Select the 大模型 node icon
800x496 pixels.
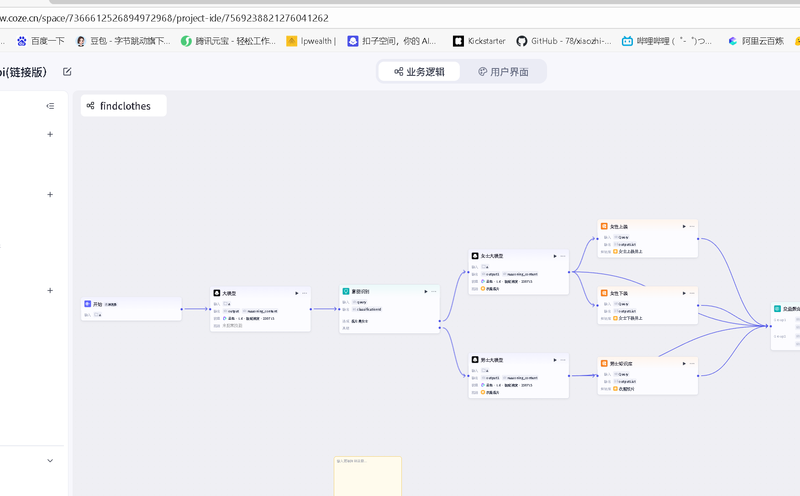217,293
